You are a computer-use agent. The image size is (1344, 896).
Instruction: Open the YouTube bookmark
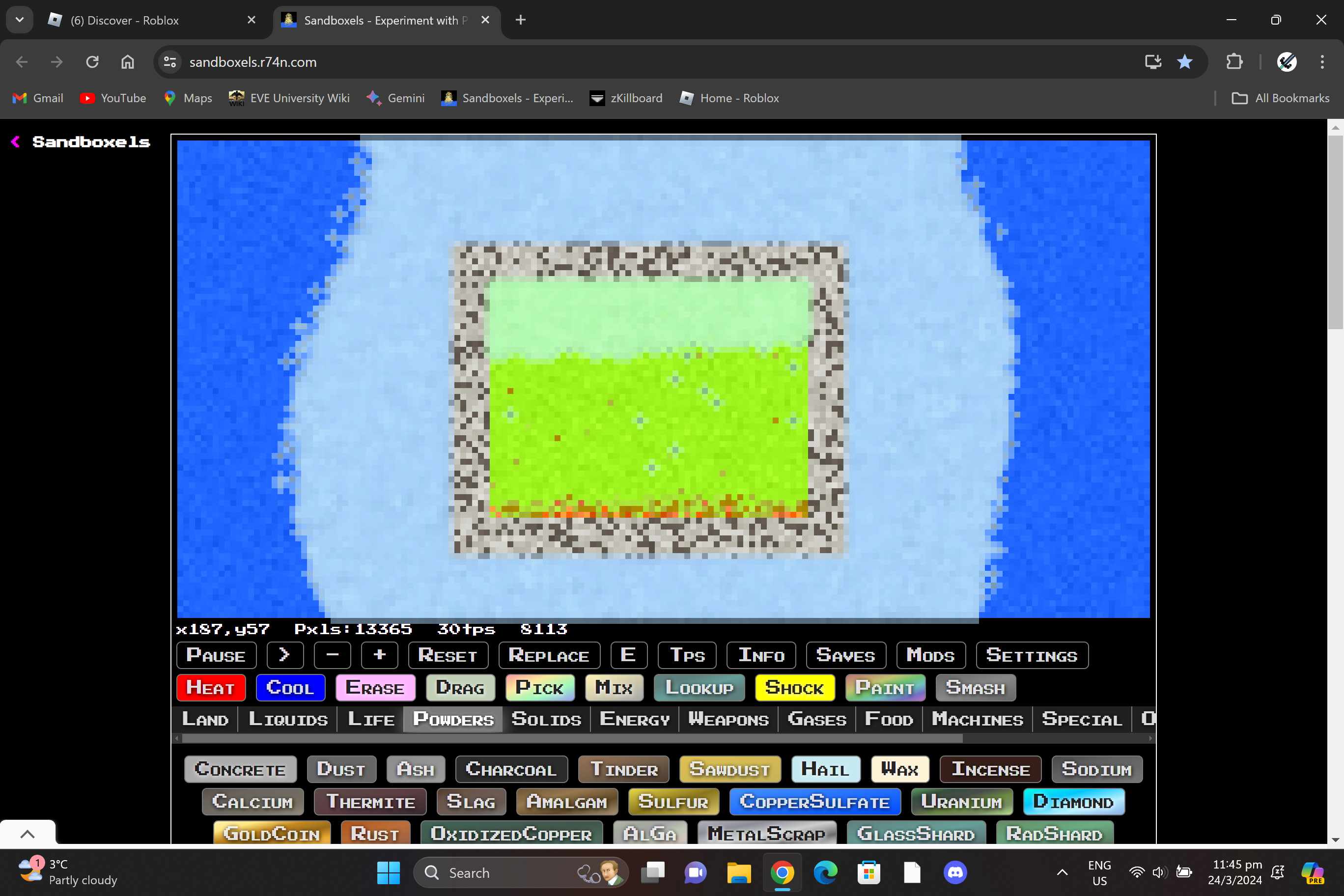tap(113, 98)
